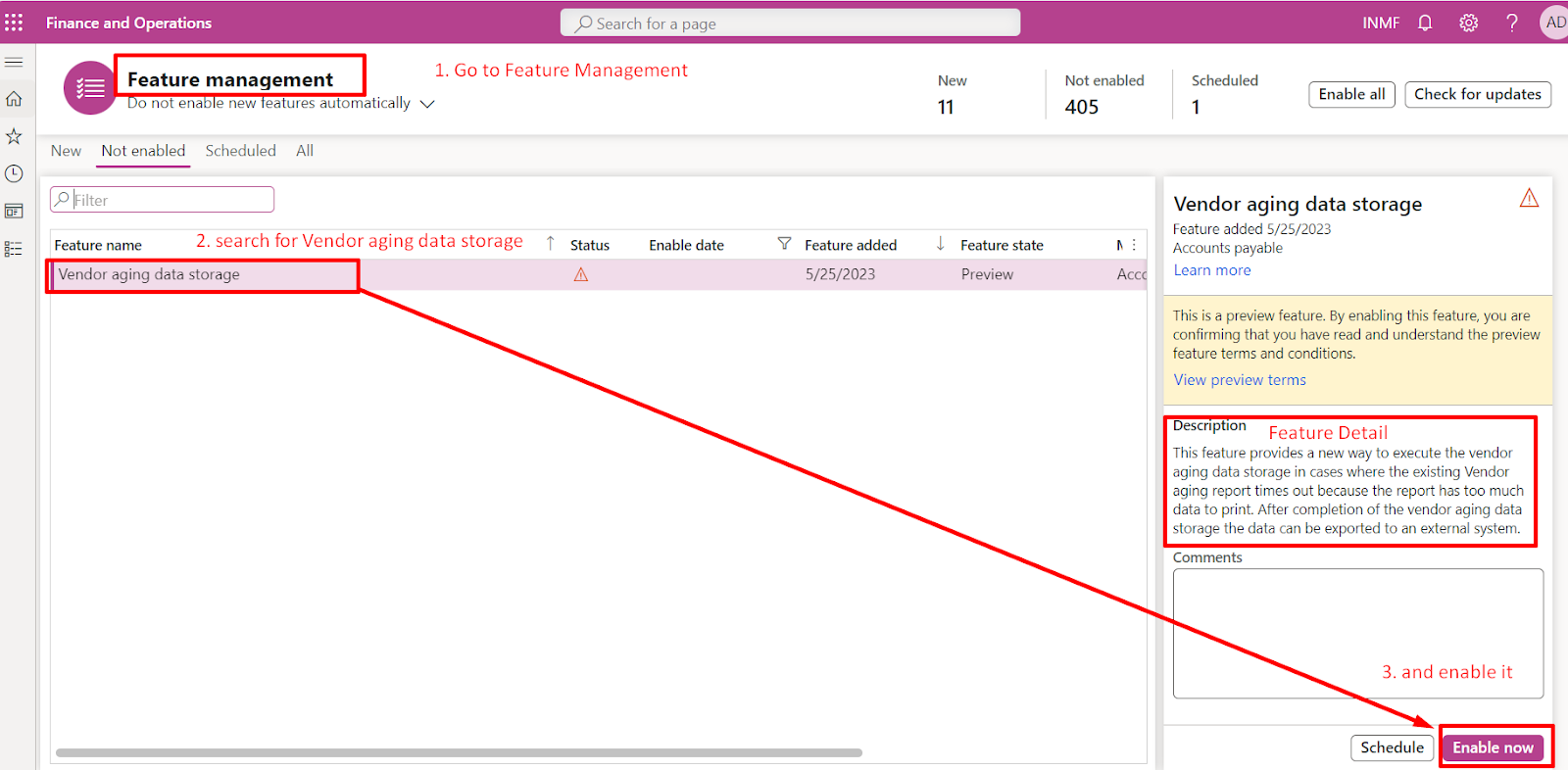Viewport: 1568px width, 770px height.
Task: Open the AD user account avatar
Action: click(x=1554, y=23)
